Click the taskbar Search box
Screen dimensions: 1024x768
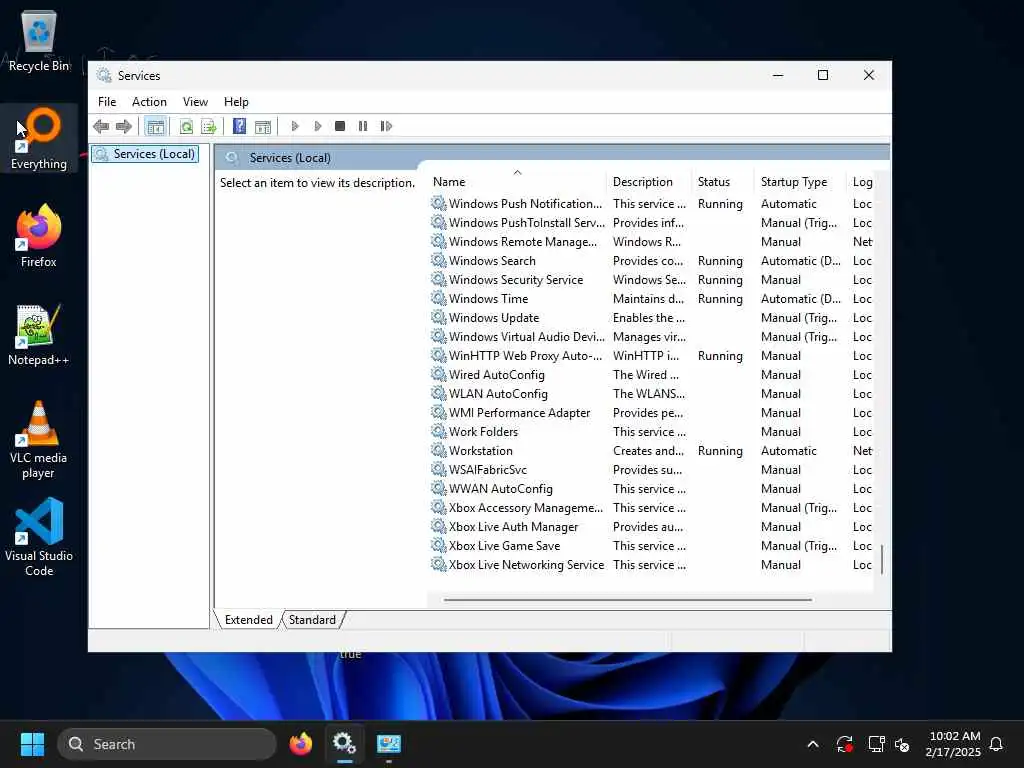point(167,744)
